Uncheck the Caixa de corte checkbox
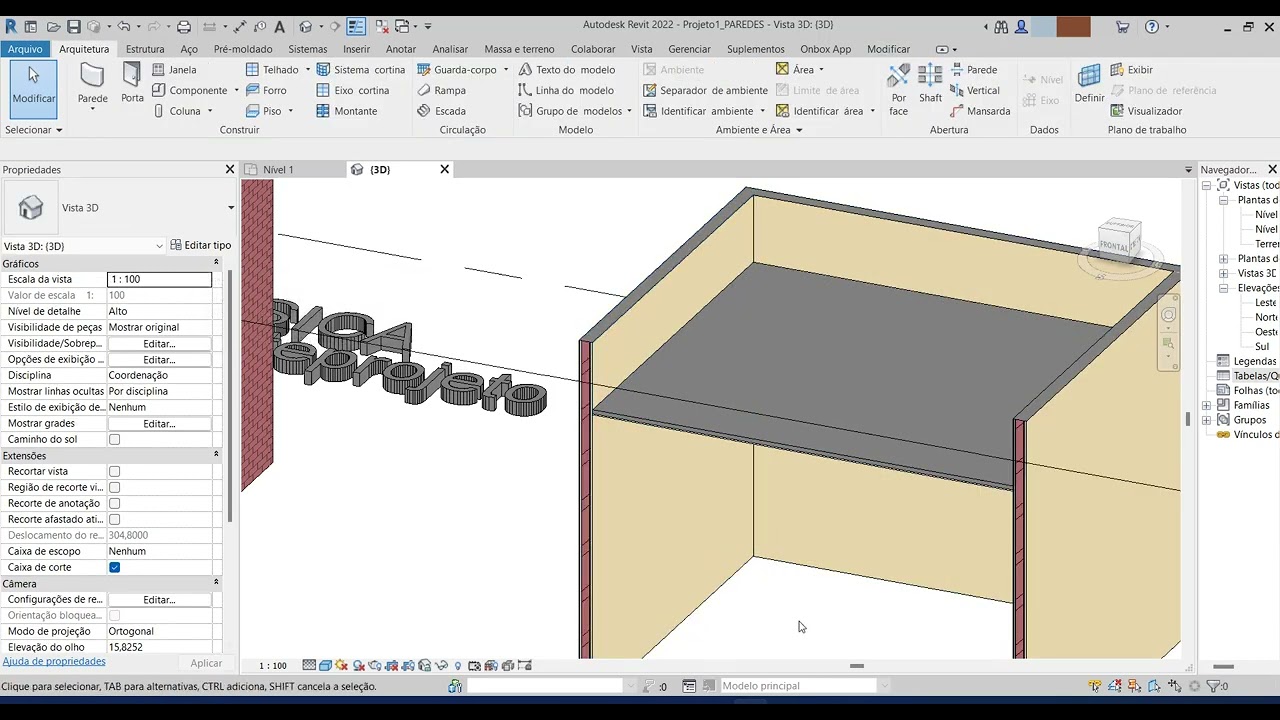The width and height of the screenshot is (1280, 720). (x=114, y=567)
